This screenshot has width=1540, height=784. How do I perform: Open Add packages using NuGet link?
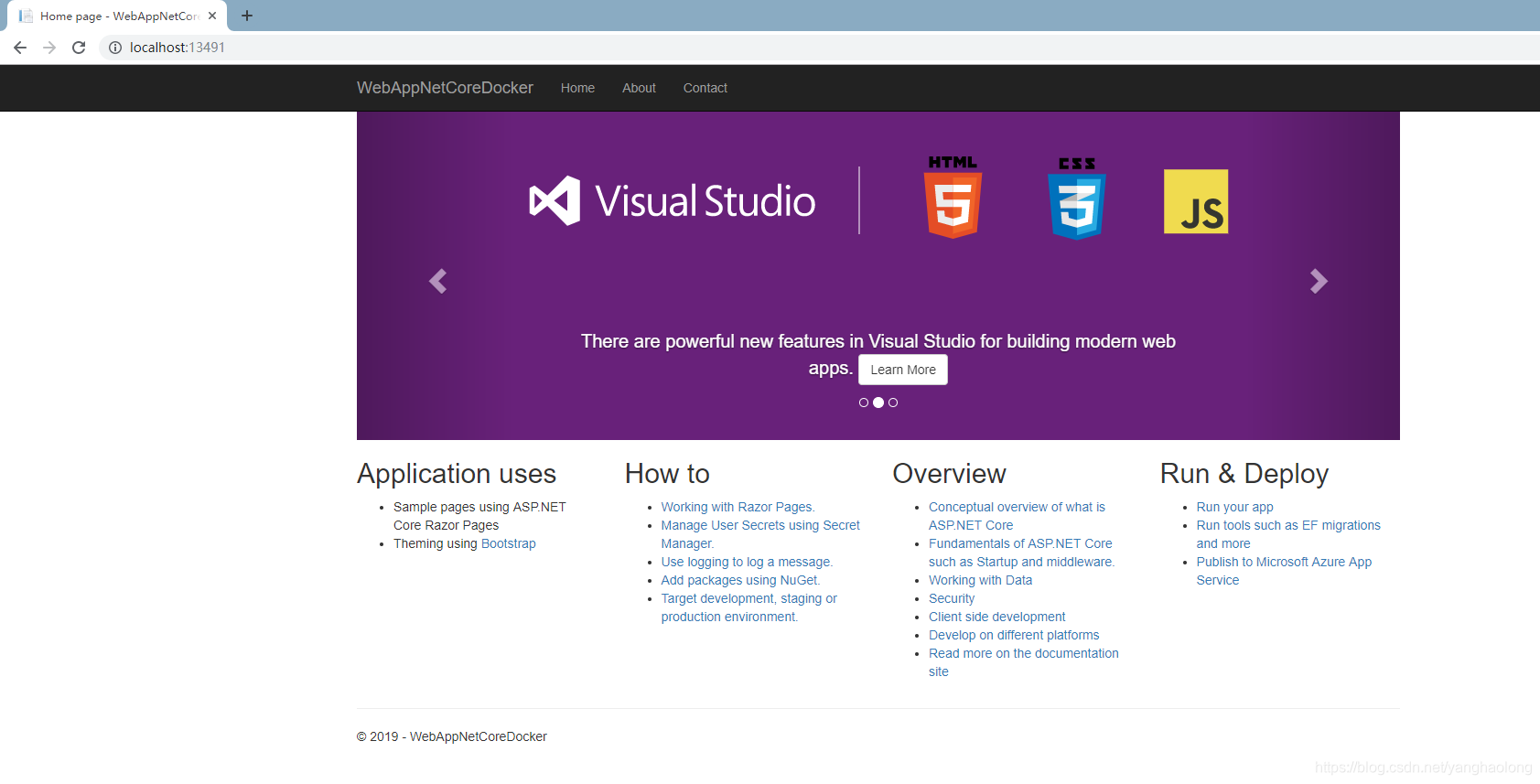click(x=740, y=580)
